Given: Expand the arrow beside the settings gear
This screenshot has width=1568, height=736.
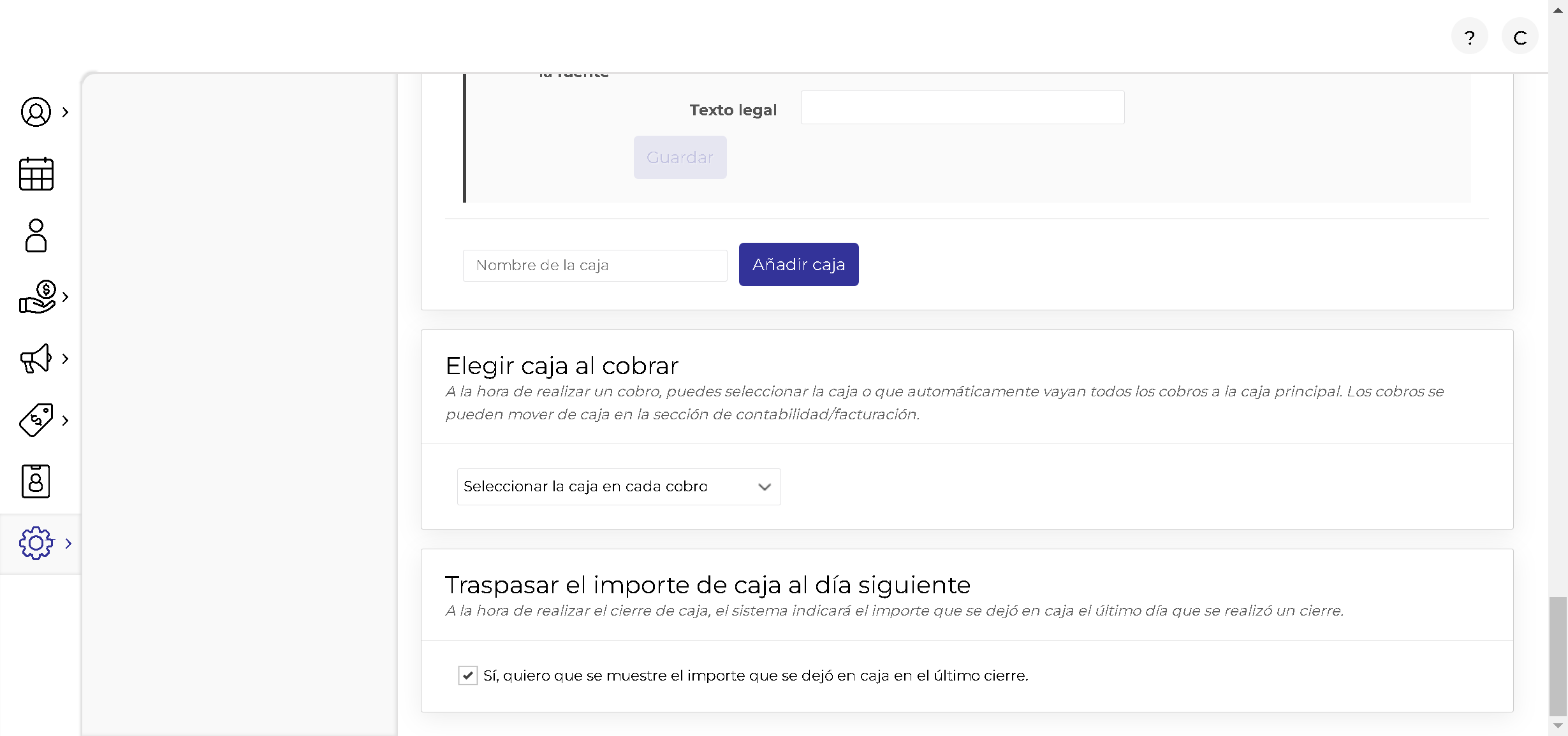Looking at the screenshot, I should click(68, 544).
